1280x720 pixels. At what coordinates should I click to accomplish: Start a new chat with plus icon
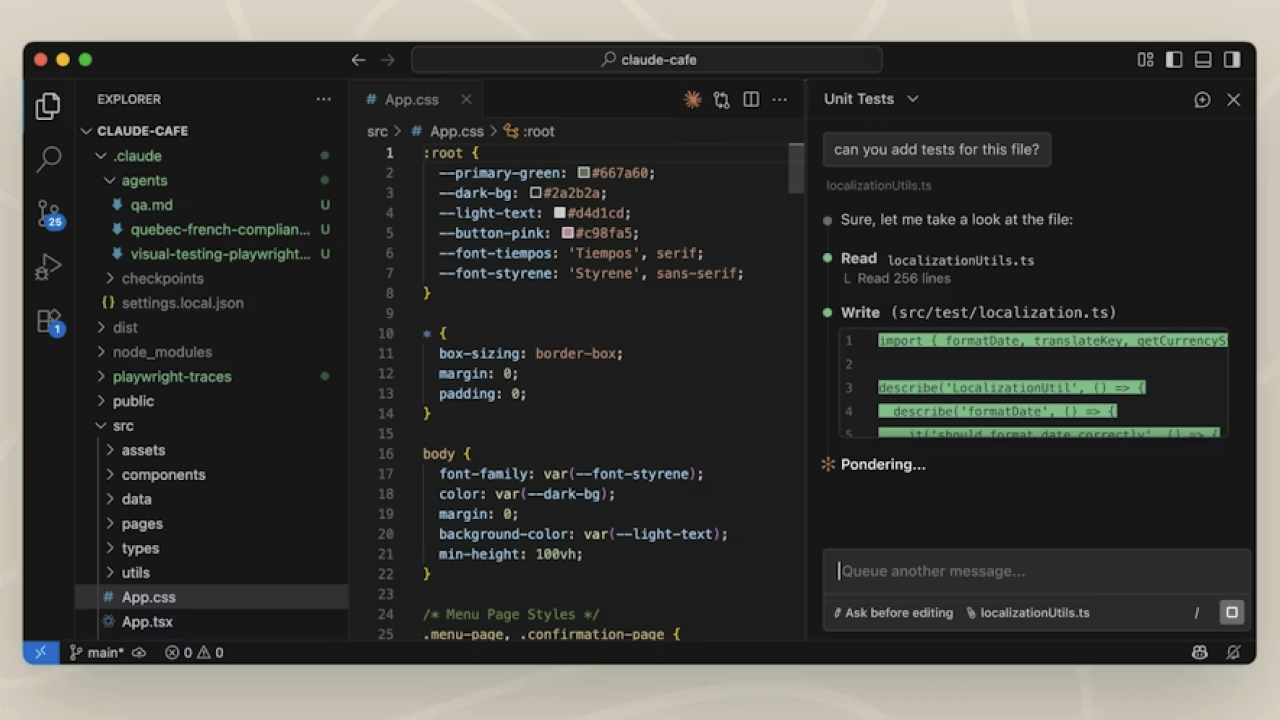click(x=1202, y=99)
